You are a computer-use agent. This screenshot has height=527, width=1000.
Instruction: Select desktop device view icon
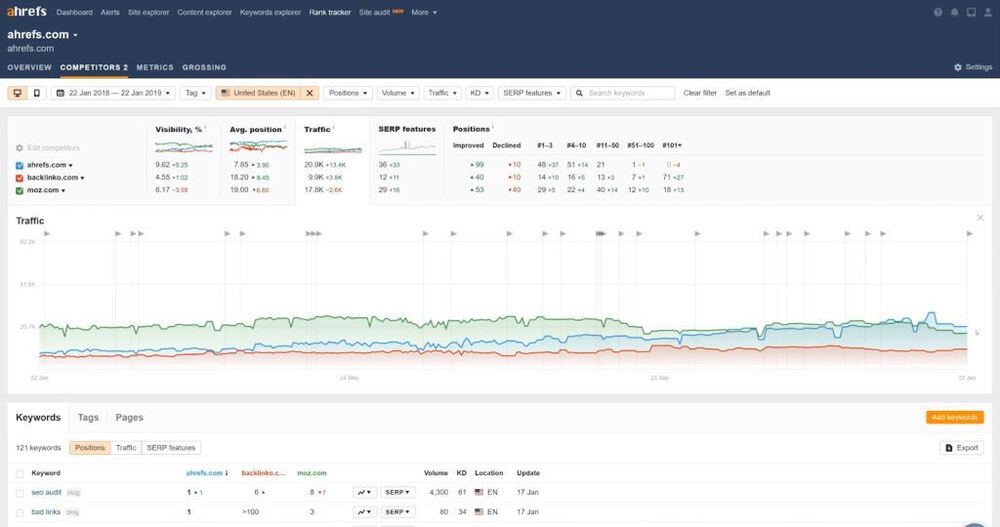pyautogui.click(x=17, y=93)
